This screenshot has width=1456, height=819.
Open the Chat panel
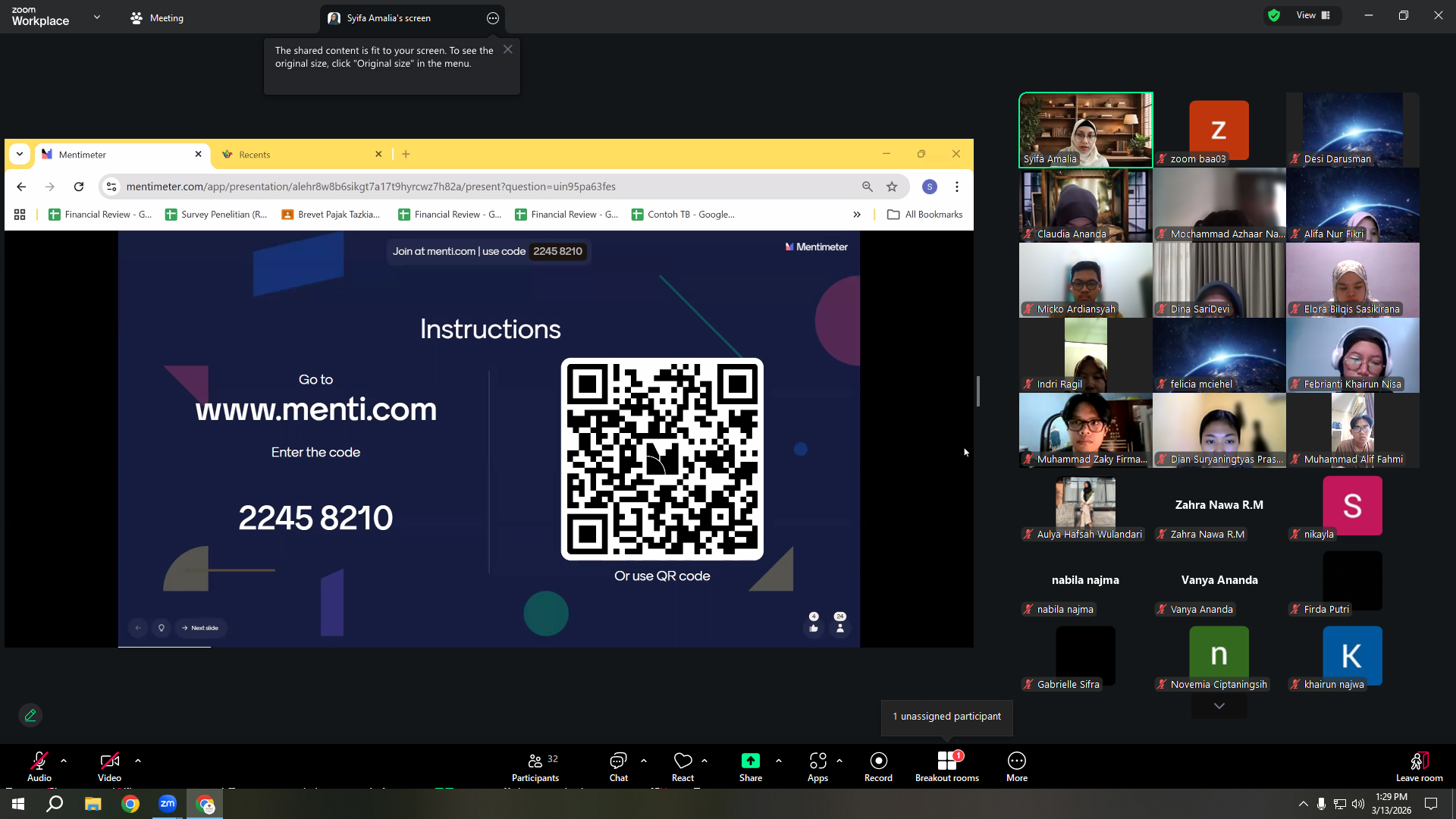coord(619,766)
